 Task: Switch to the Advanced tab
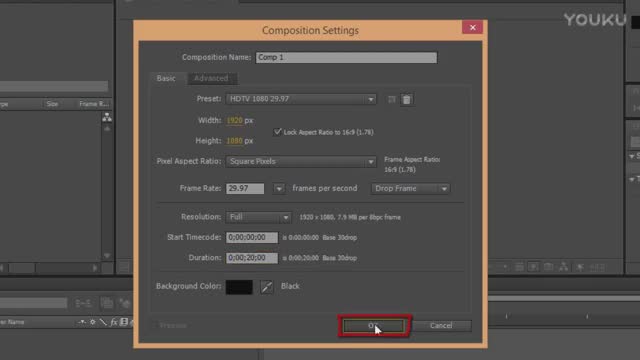(x=211, y=78)
